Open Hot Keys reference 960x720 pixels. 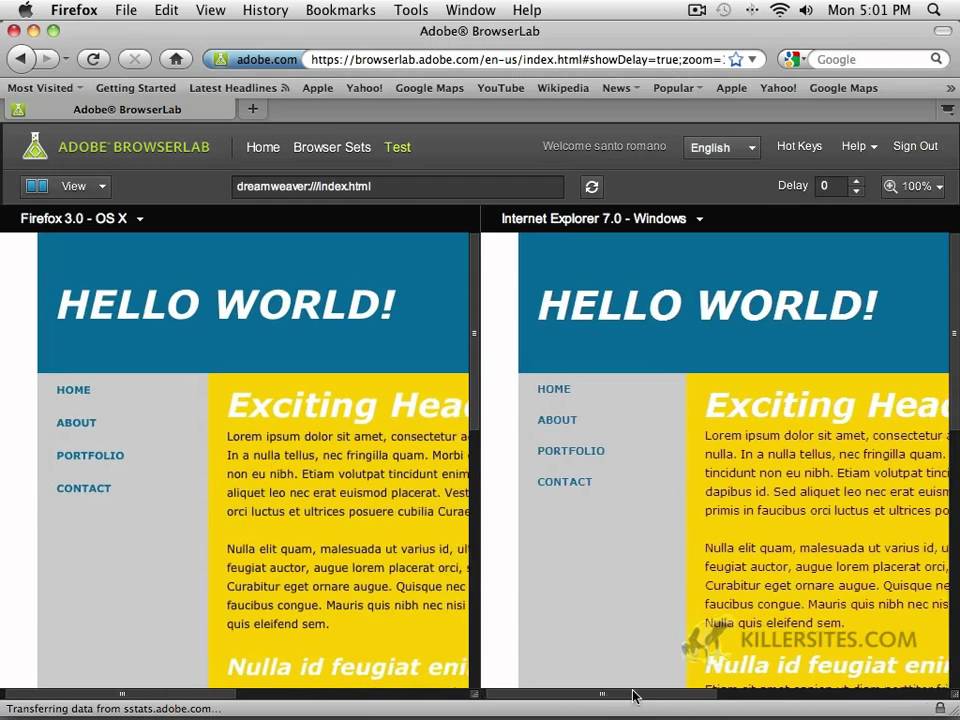pos(799,146)
